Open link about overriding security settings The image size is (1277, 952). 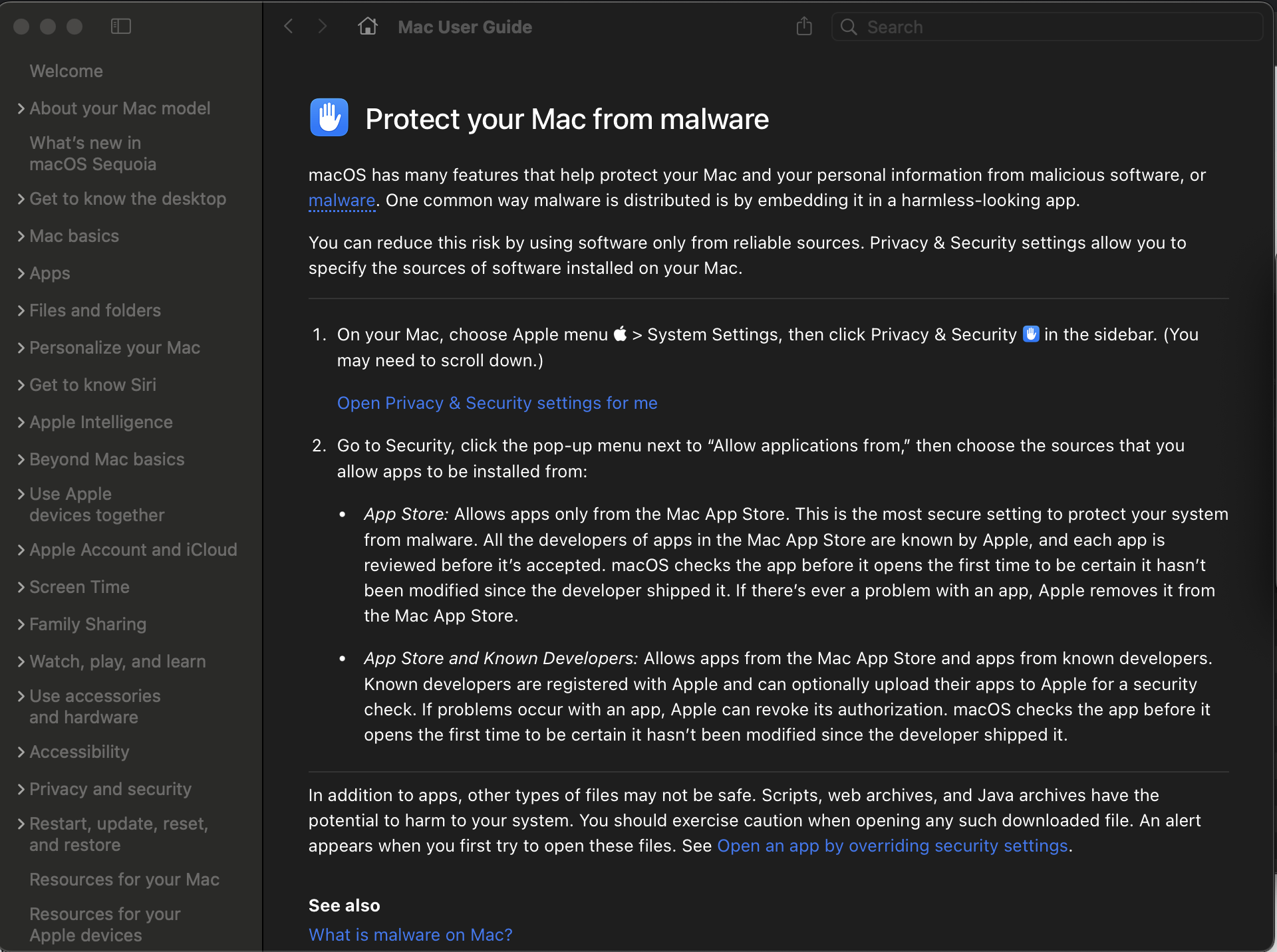892,846
